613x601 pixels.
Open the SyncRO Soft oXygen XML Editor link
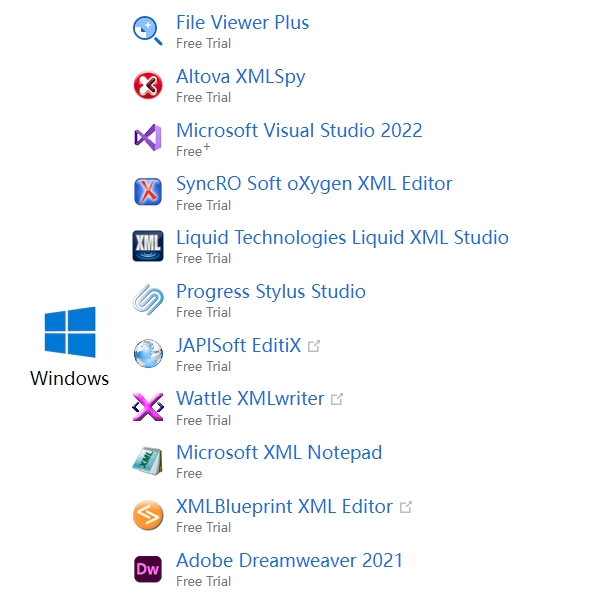point(314,184)
